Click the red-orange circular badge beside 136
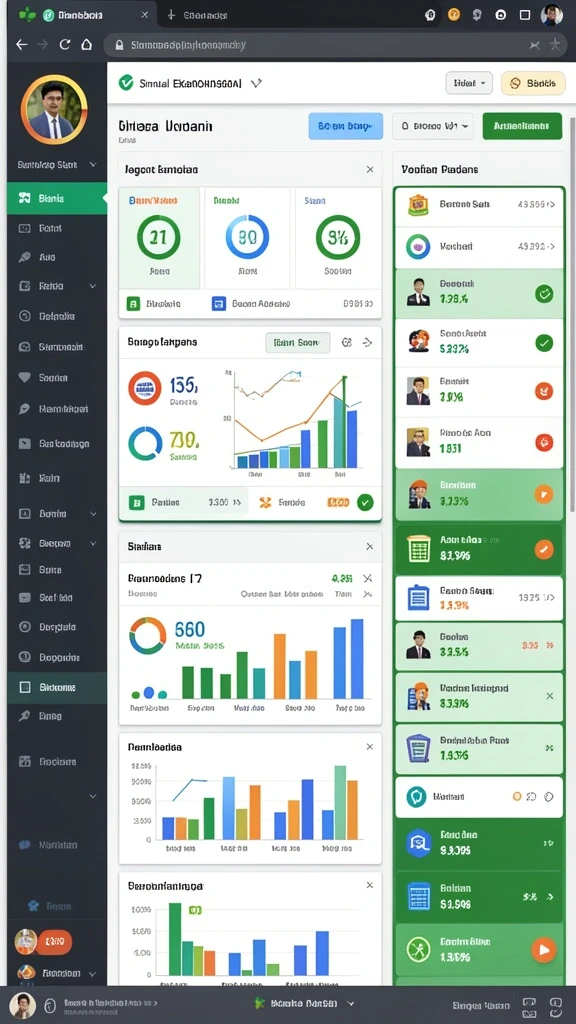Viewport: 576px width, 1024px height. click(145, 389)
